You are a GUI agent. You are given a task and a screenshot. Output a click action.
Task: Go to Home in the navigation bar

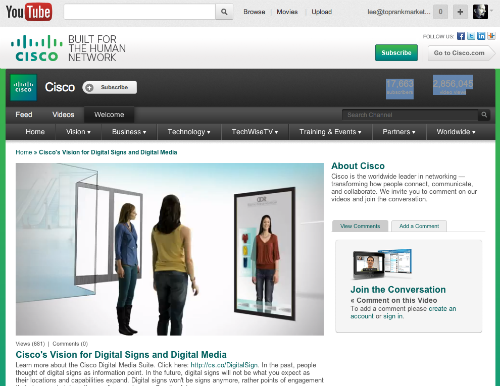coord(35,132)
